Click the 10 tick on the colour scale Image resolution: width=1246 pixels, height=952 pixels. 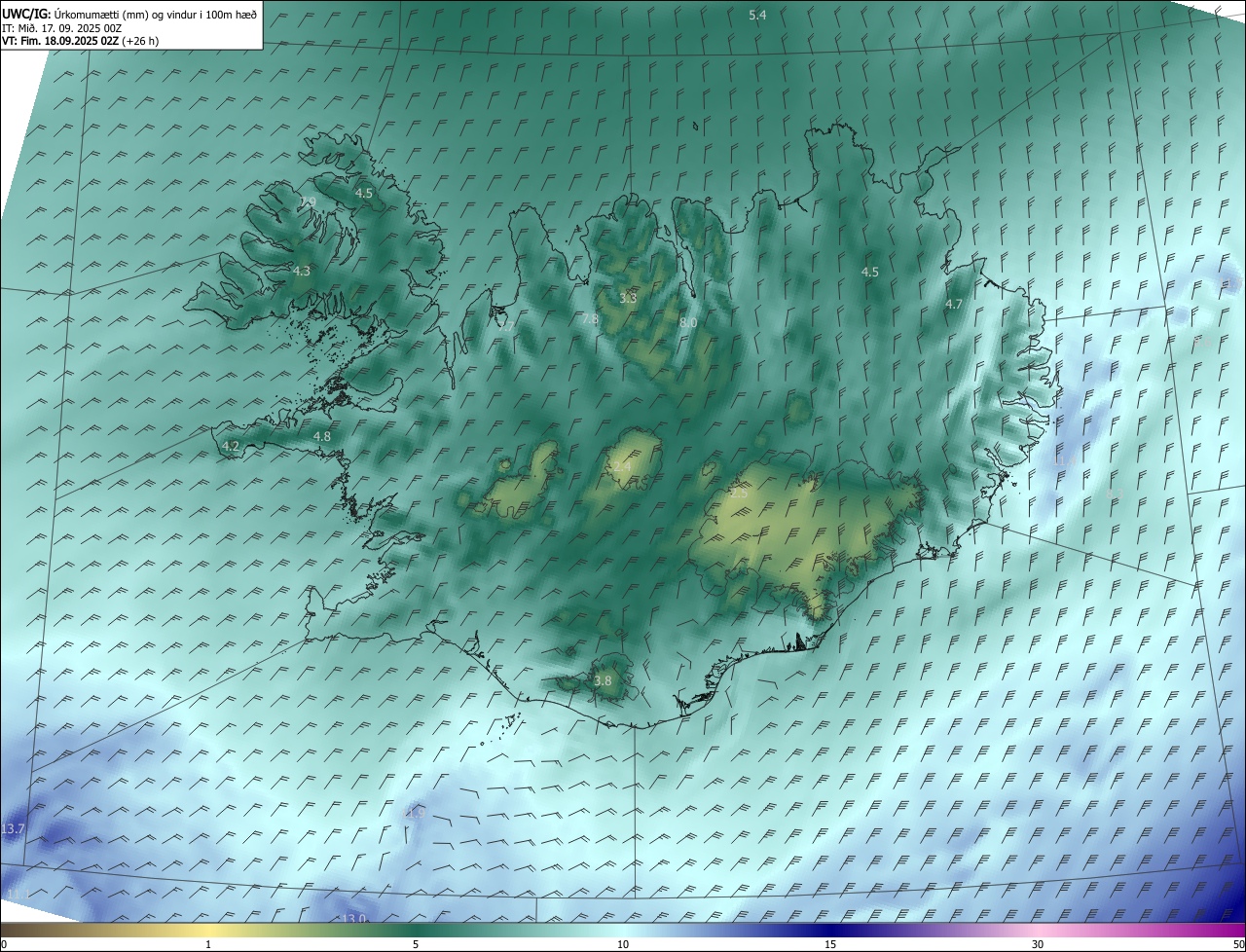[x=623, y=945]
